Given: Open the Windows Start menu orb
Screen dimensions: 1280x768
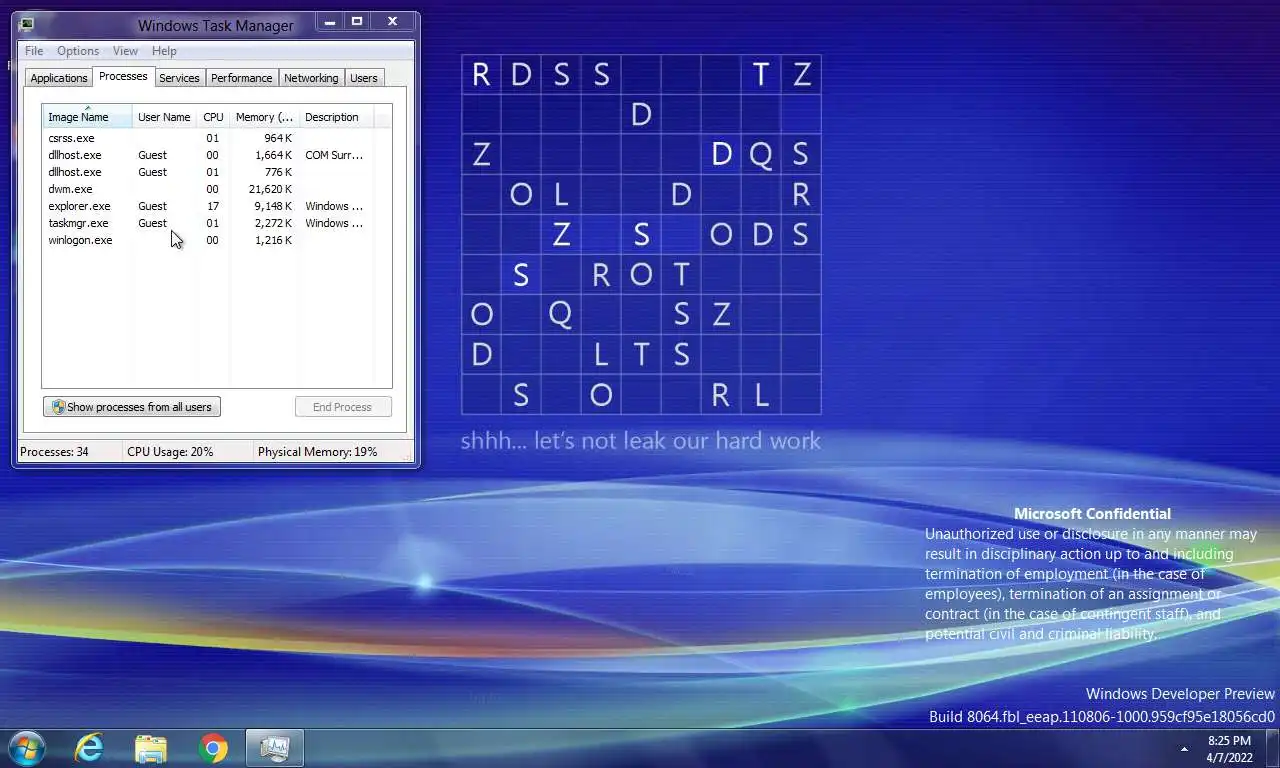Looking at the screenshot, I should 27,748.
